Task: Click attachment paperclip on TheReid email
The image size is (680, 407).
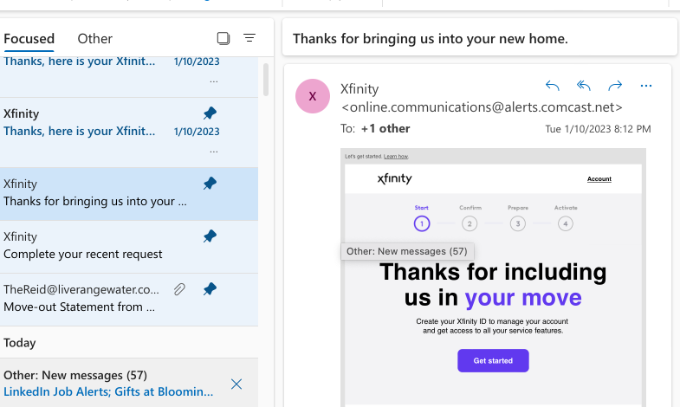Action: (x=180, y=289)
